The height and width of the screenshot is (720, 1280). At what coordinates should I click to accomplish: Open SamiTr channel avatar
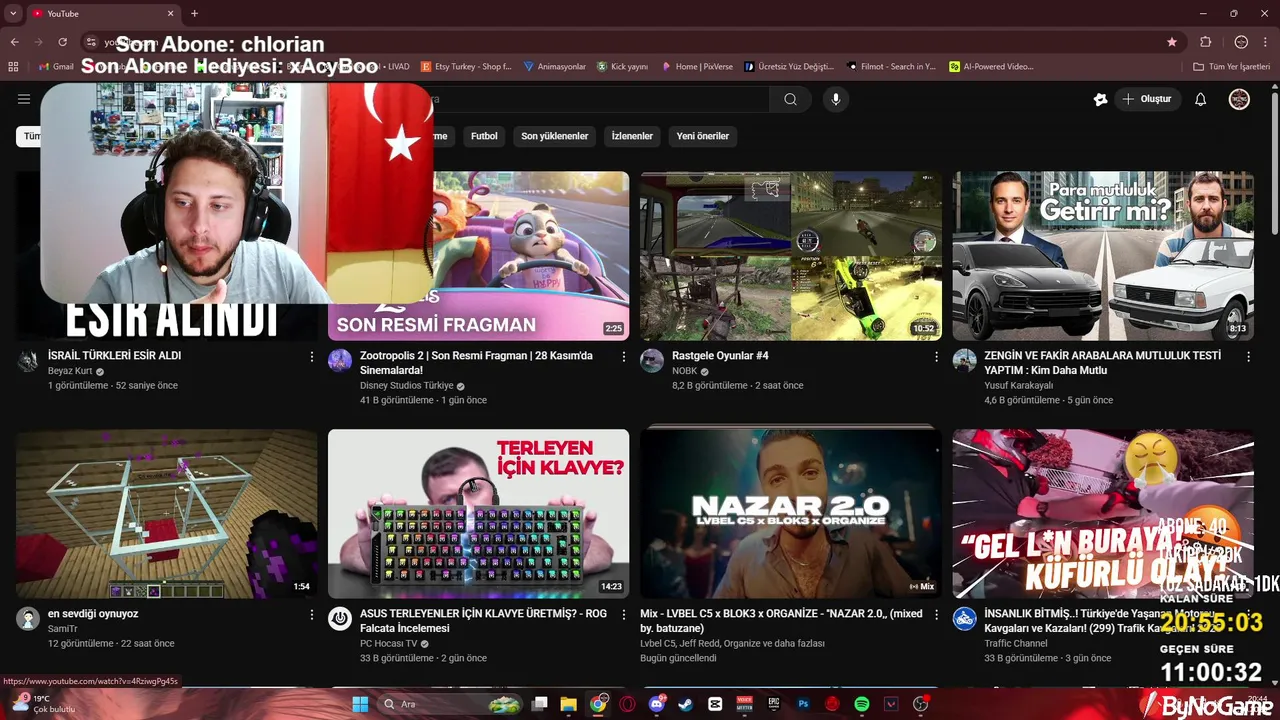click(28, 618)
